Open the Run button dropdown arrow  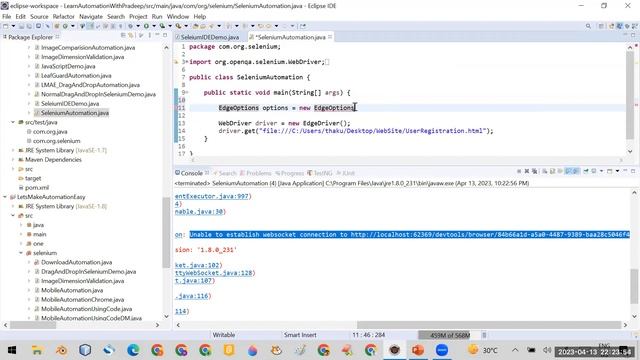tap(154, 26)
